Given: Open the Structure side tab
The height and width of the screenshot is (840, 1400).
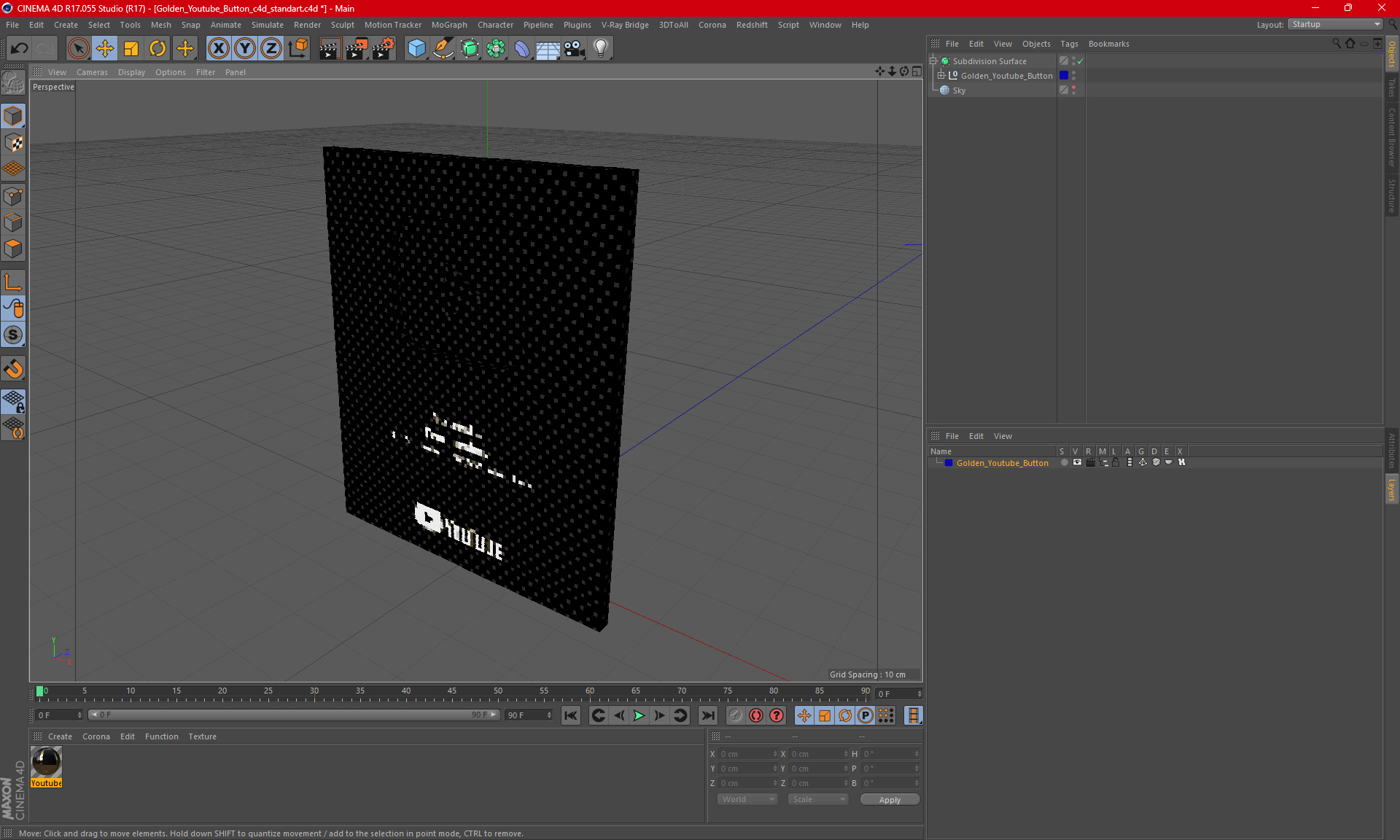Looking at the screenshot, I should [x=1391, y=195].
